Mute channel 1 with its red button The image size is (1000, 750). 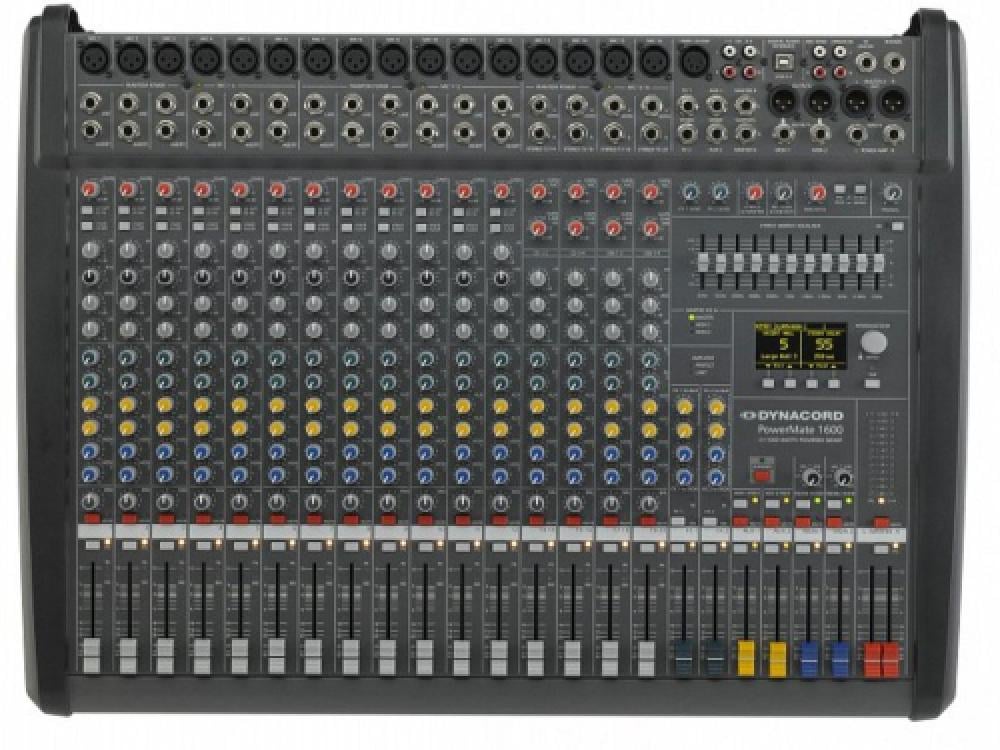pos(91,521)
